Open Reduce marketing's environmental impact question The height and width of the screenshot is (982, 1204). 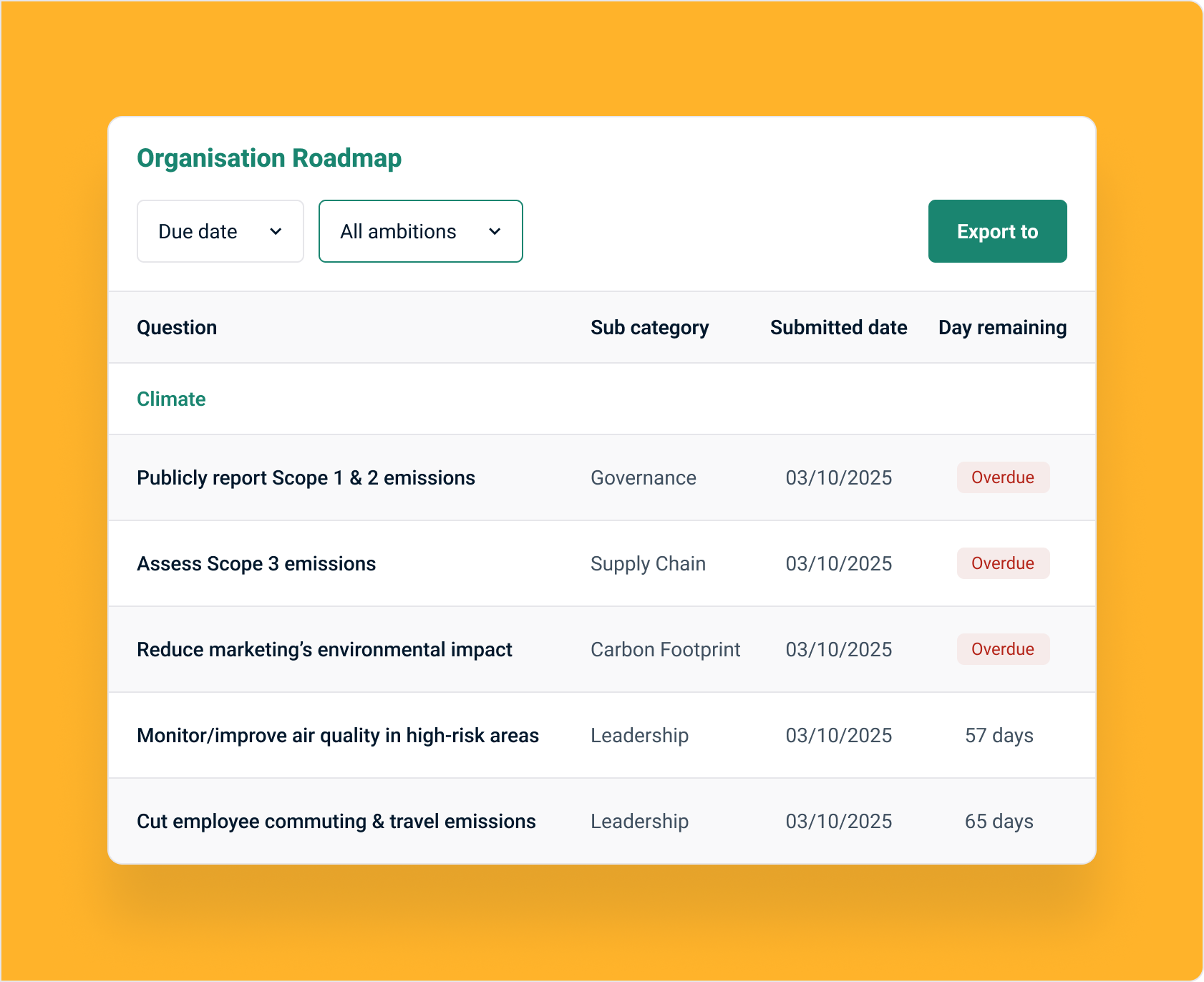point(324,649)
